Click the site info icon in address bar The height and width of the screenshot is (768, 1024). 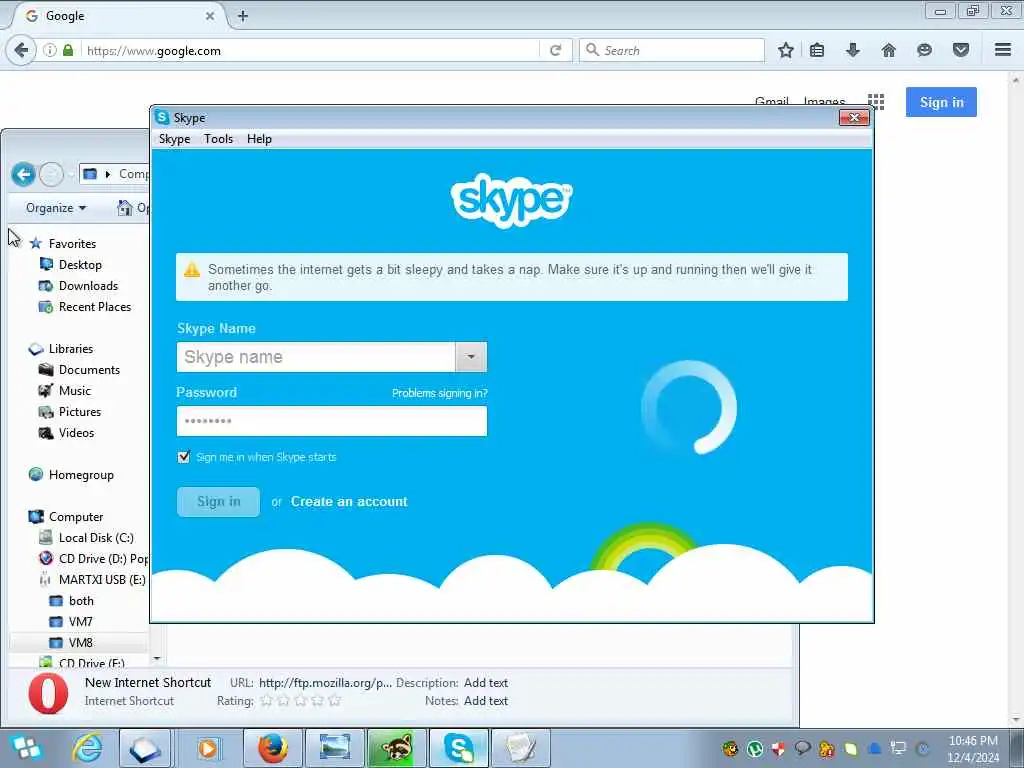coord(50,50)
